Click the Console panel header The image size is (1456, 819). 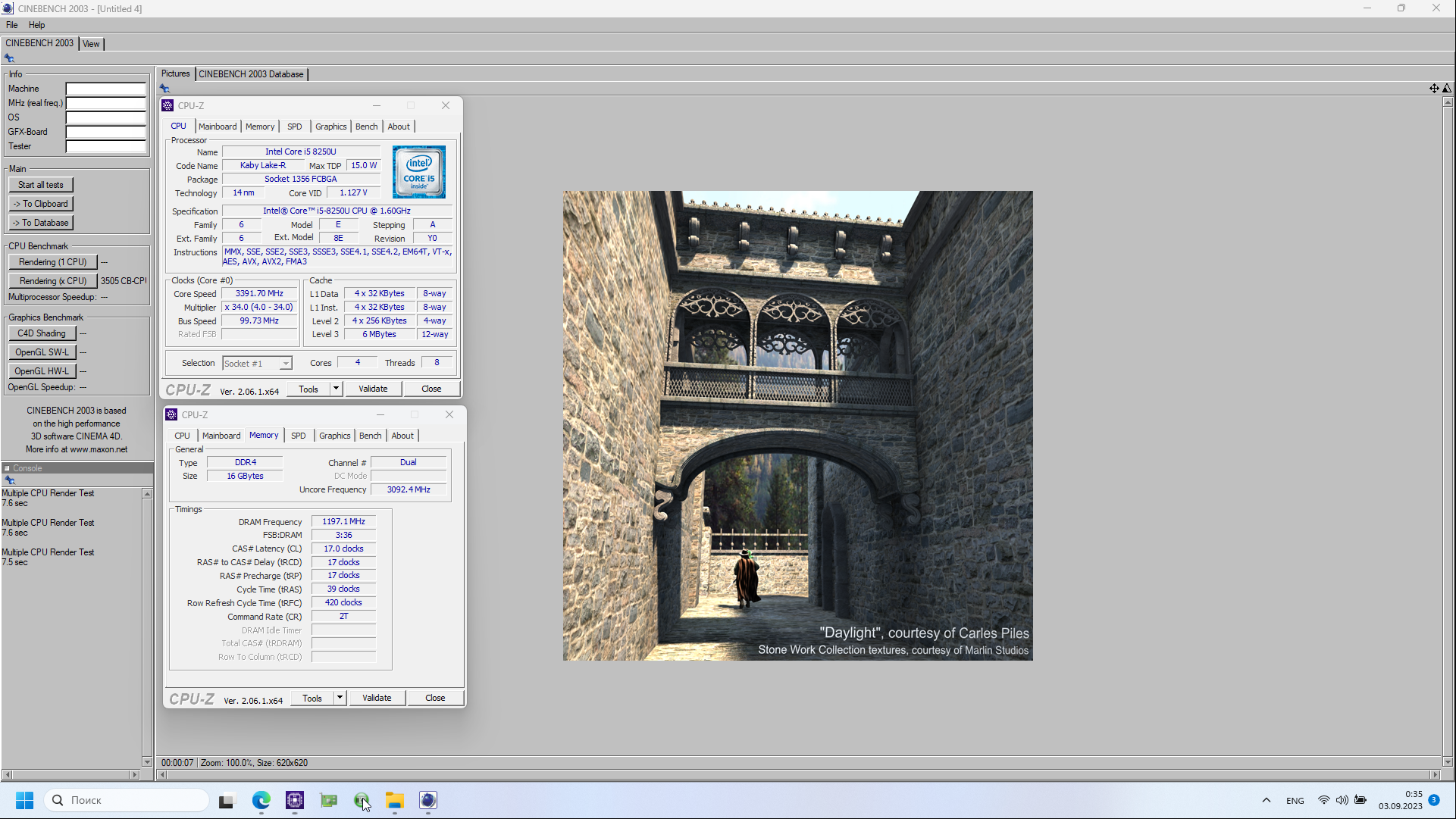[x=77, y=468]
